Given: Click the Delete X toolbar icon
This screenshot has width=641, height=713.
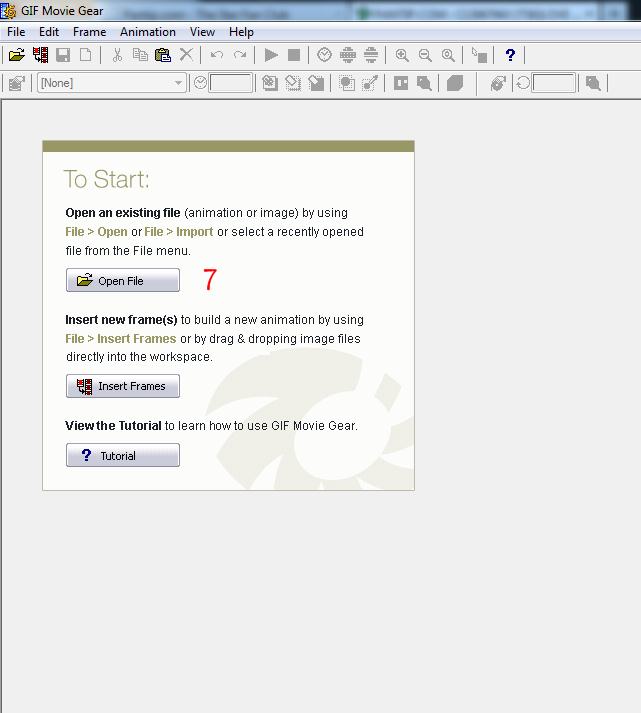Looking at the screenshot, I should click(186, 55).
